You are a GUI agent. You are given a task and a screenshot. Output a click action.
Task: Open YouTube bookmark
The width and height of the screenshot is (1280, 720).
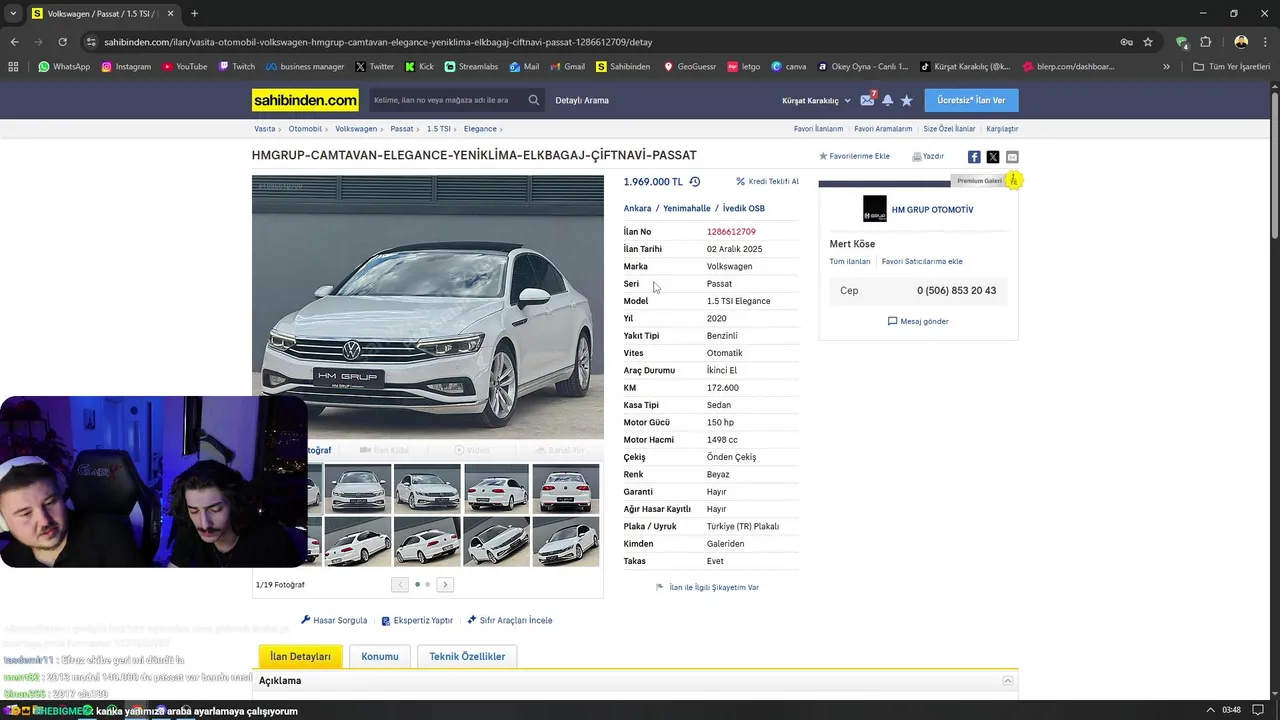[x=185, y=67]
